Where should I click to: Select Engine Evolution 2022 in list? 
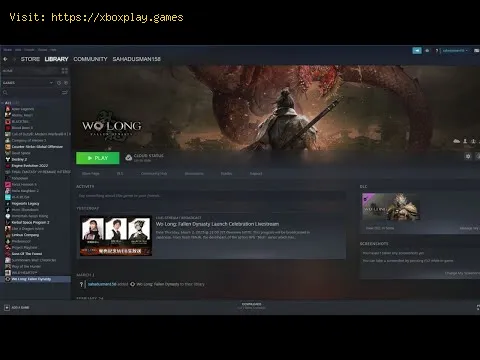click(30, 166)
